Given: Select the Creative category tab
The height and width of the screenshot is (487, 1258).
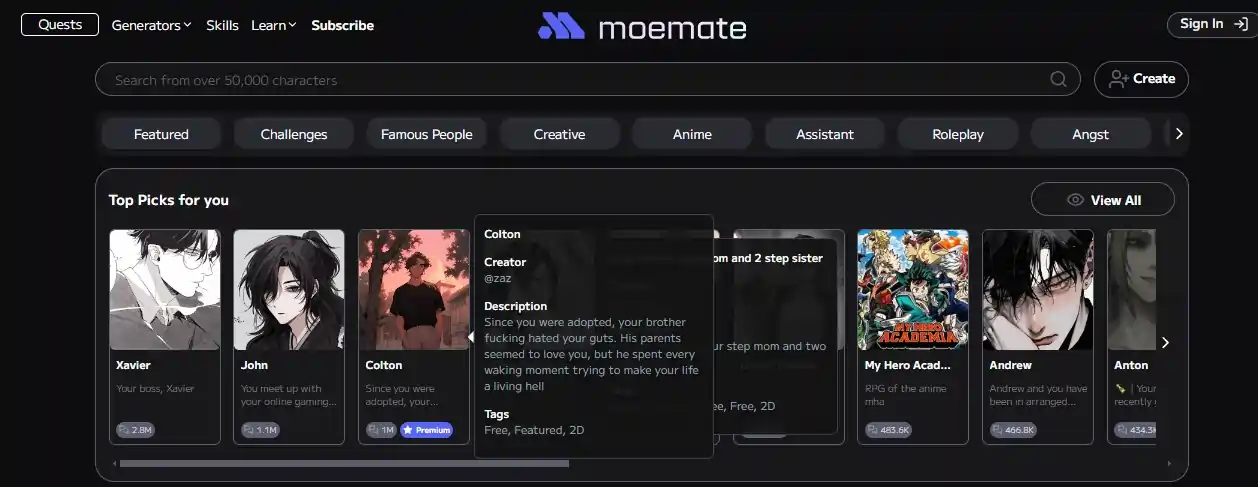Looking at the screenshot, I should click(560, 134).
